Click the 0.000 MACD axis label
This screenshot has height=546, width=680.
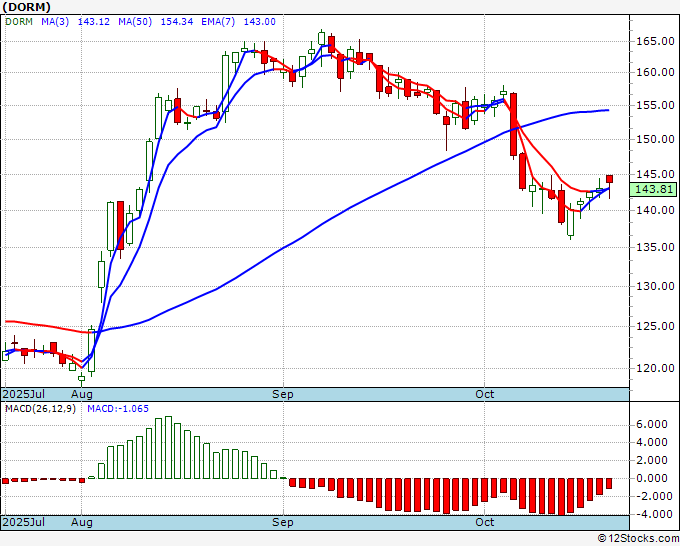651,478
